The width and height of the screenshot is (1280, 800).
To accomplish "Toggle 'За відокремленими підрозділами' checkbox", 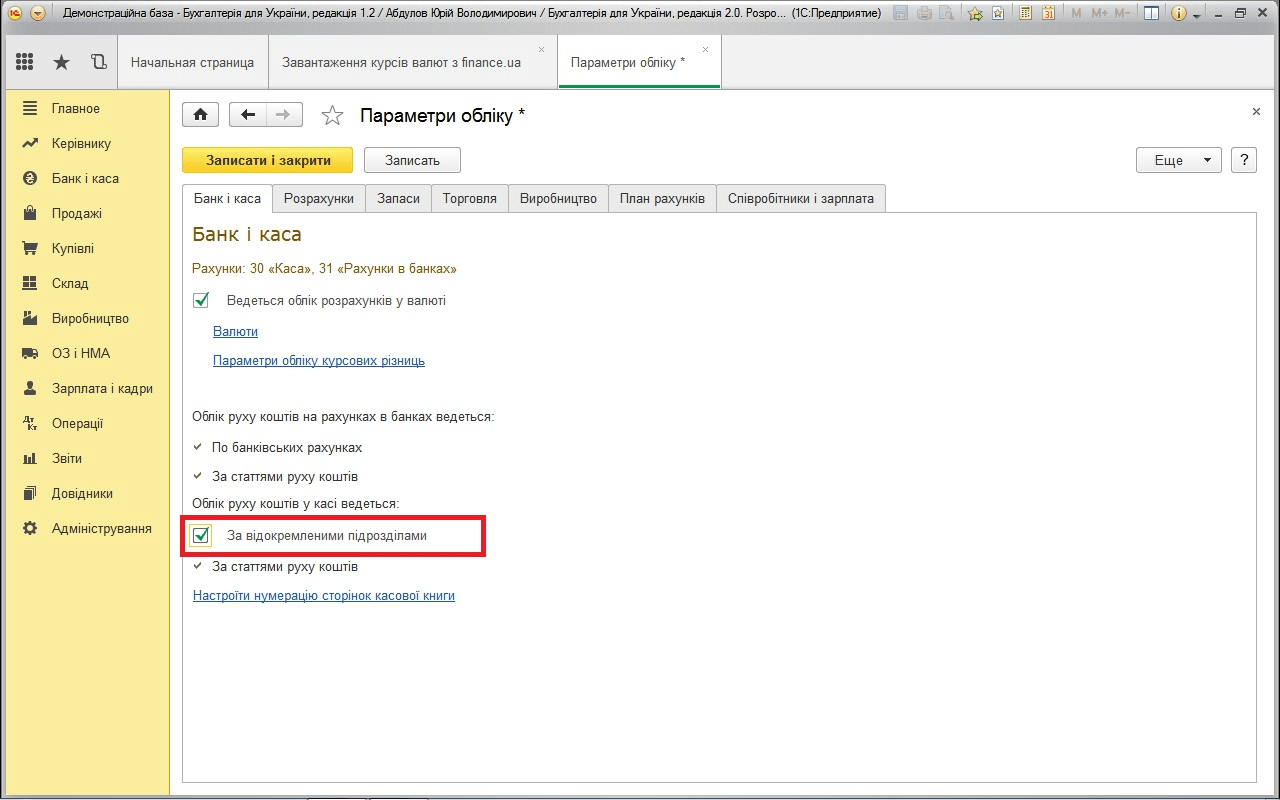I will pyautogui.click(x=201, y=536).
